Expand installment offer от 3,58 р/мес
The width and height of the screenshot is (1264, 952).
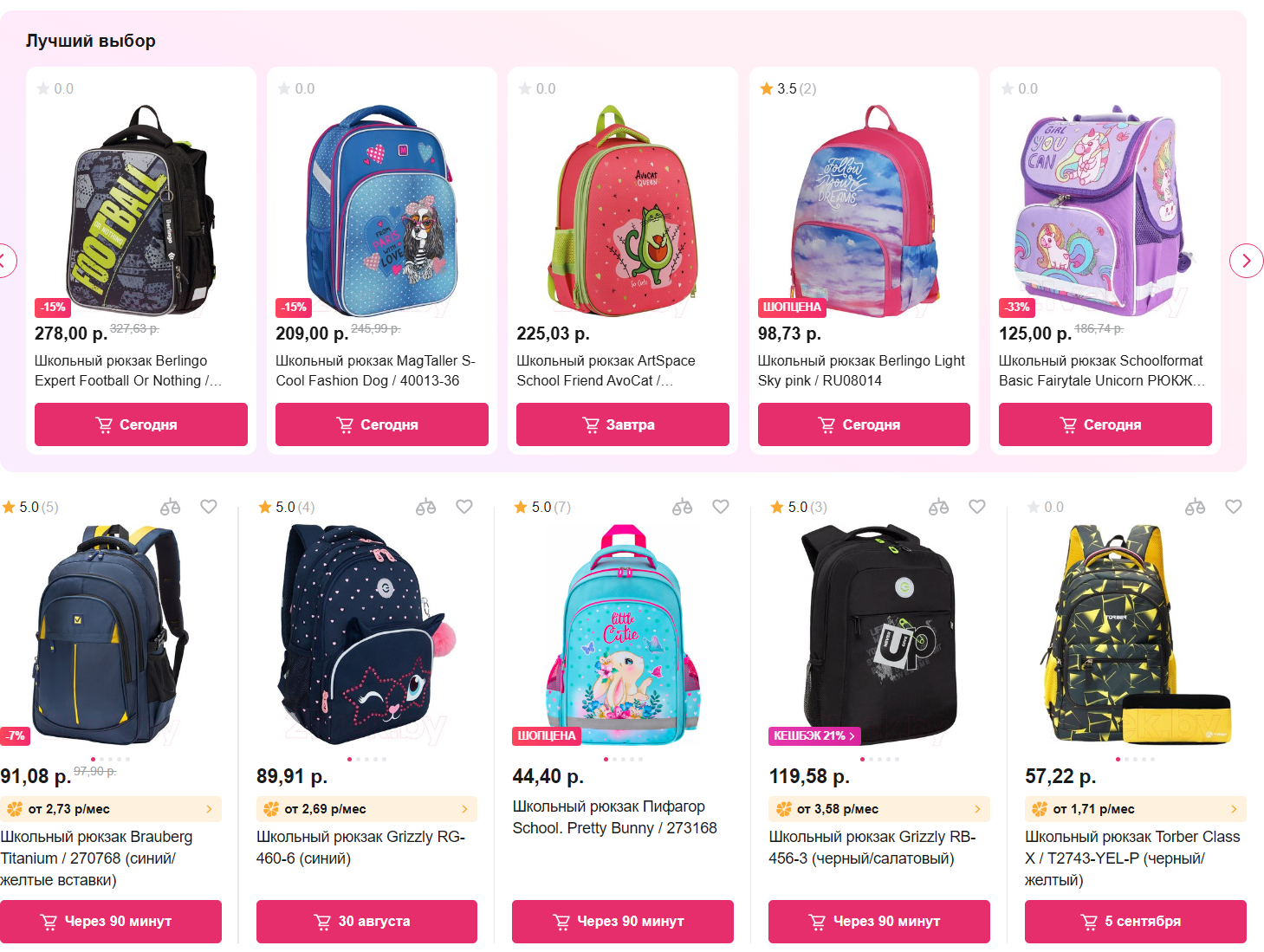878,809
